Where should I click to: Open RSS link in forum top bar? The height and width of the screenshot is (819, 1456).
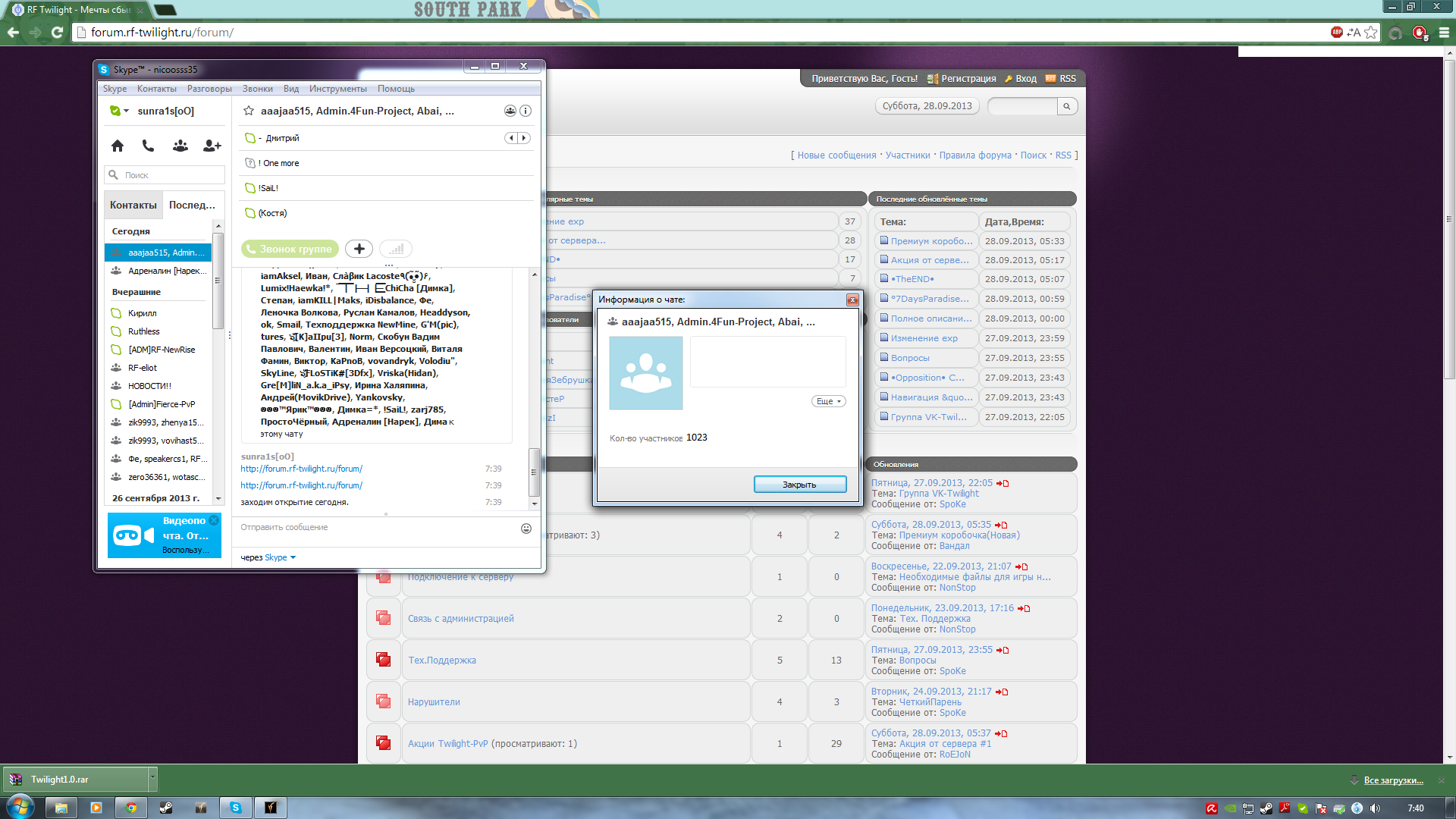tap(1068, 79)
